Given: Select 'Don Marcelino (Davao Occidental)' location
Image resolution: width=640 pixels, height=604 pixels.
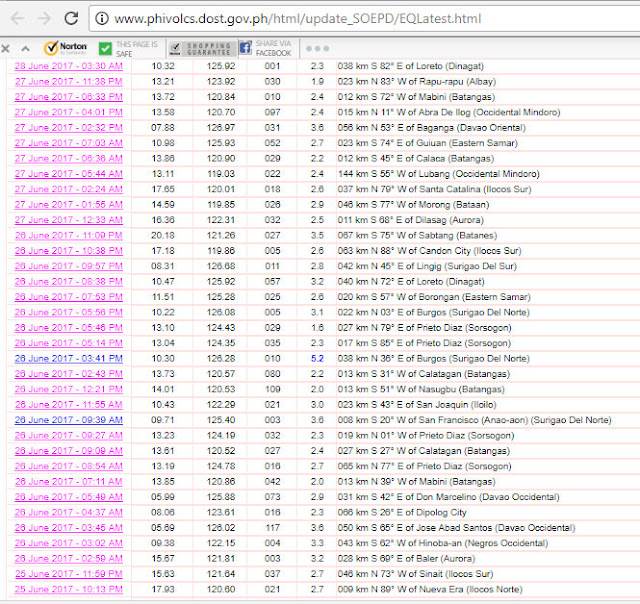Looking at the screenshot, I should [x=488, y=497].
